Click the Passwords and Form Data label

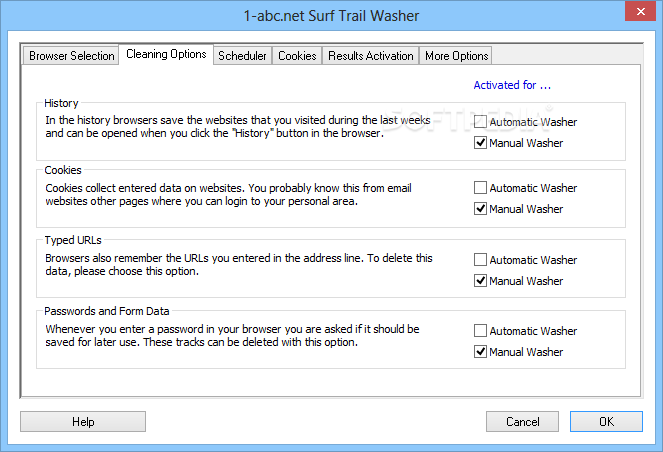point(107,311)
